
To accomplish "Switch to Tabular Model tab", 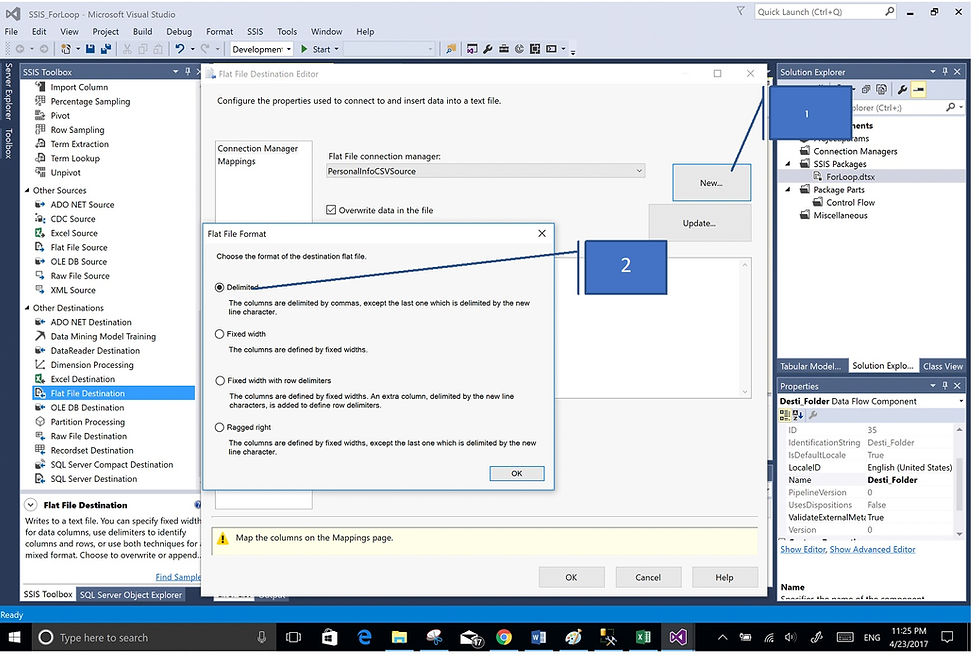I will tap(811, 366).
